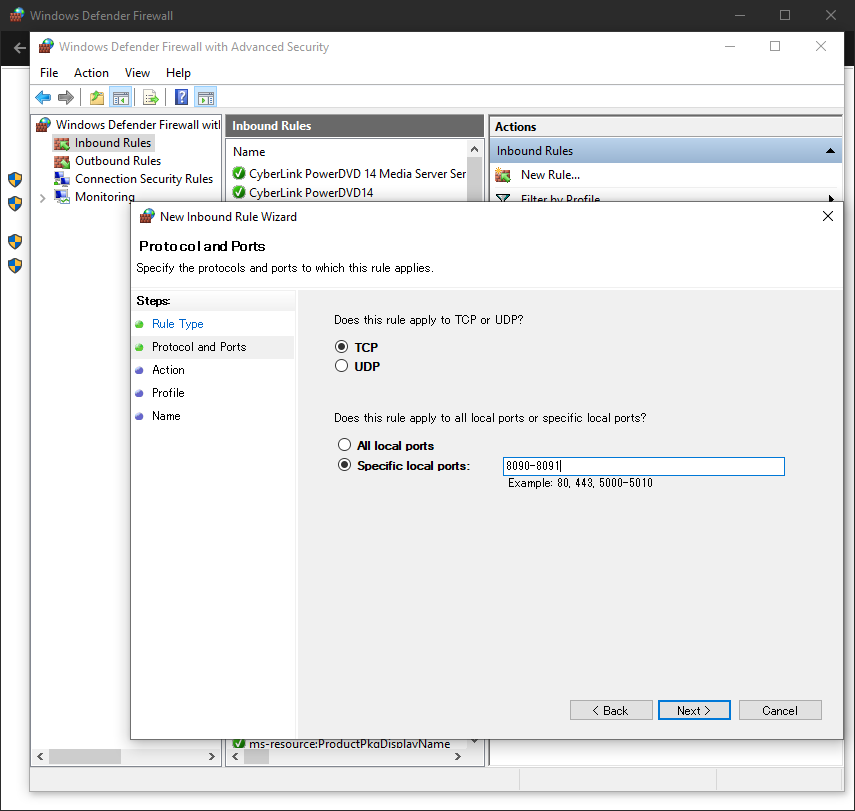Image resolution: width=855 pixels, height=811 pixels.
Task: Collapse the Inbound Rules actions section arrow
Action: (x=830, y=151)
